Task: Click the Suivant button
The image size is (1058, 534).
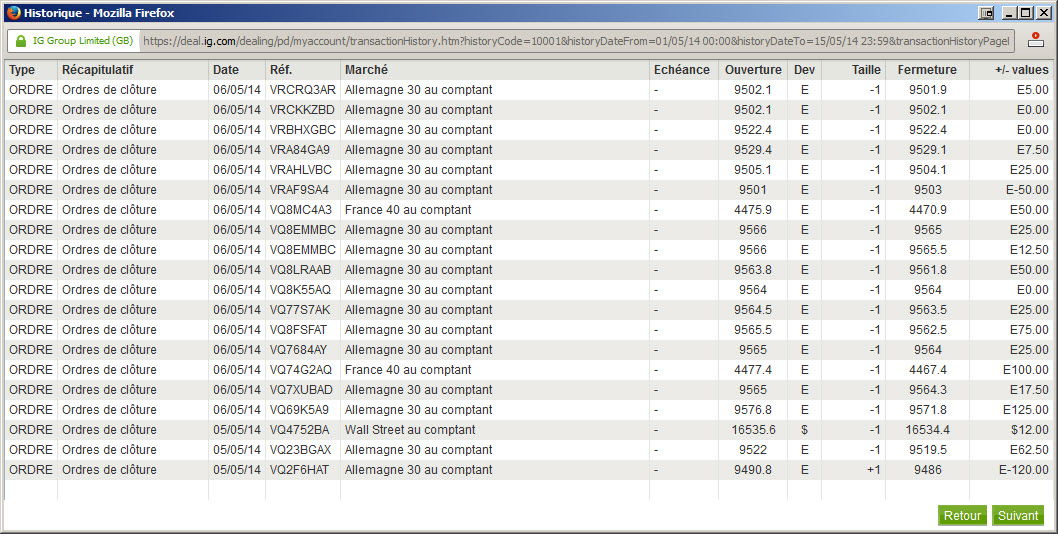Action: pos(1018,516)
